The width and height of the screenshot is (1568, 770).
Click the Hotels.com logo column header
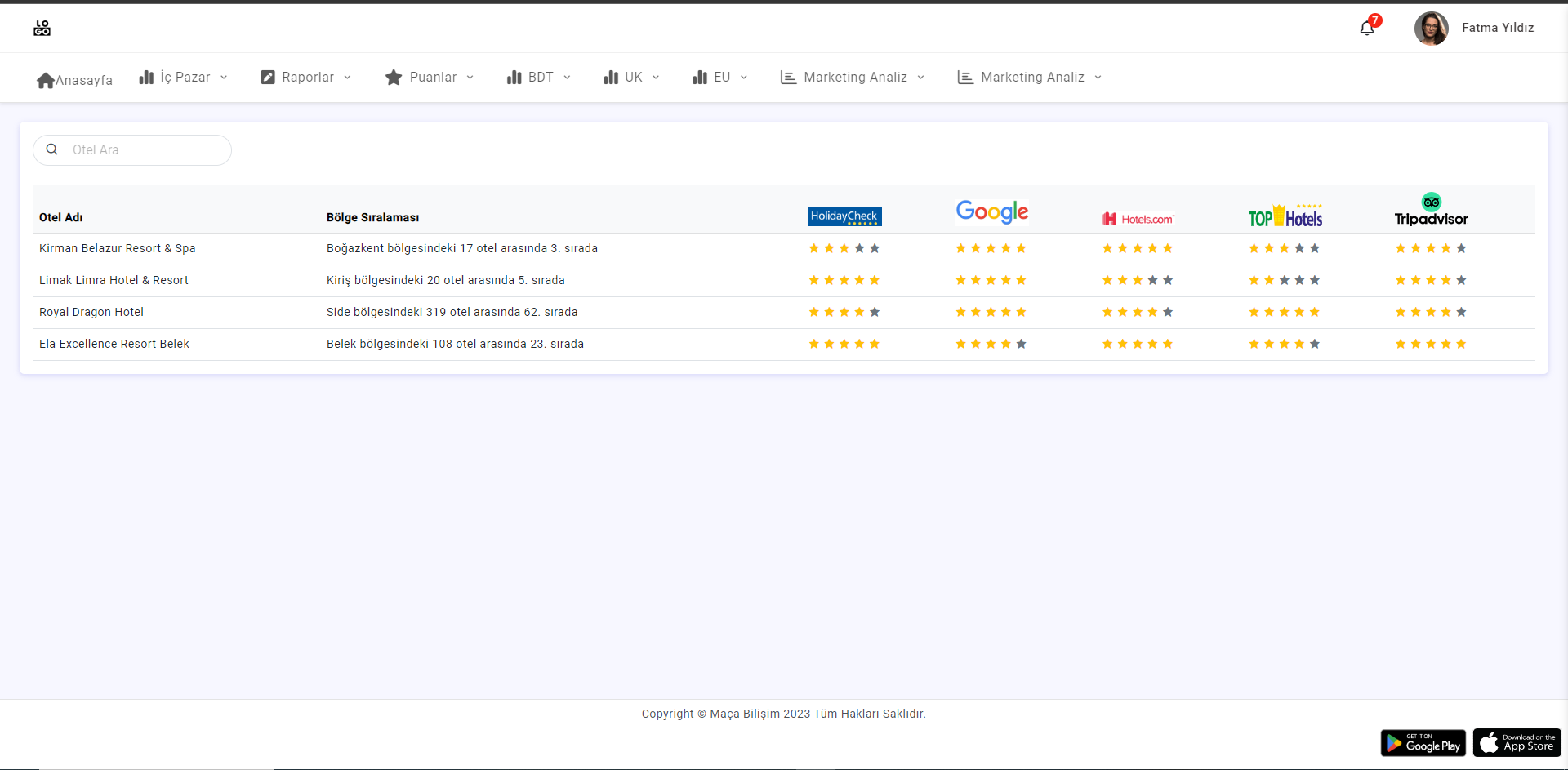[x=1138, y=219]
